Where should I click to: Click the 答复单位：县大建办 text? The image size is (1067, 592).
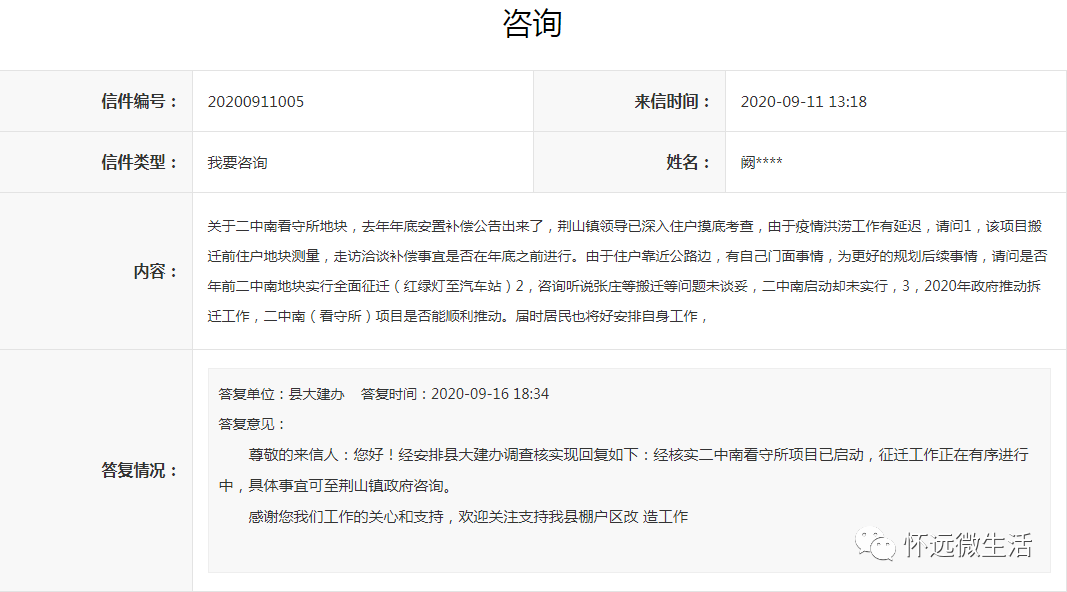tap(281, 394)
